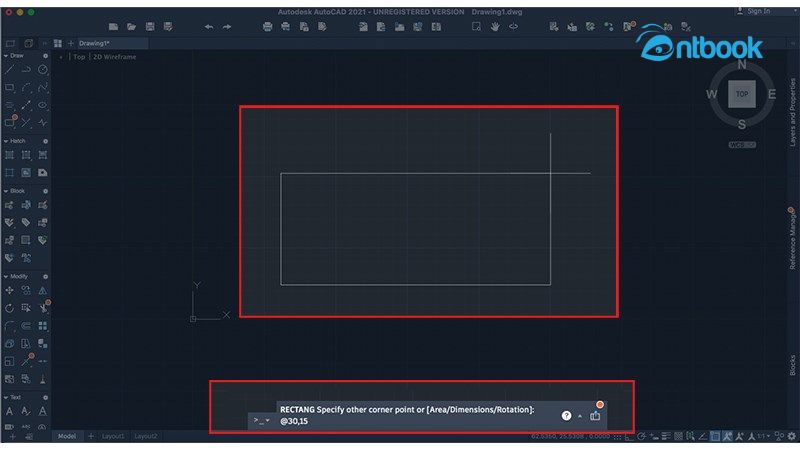
Task: Collapse the Text panel
Action: point(6,397)
